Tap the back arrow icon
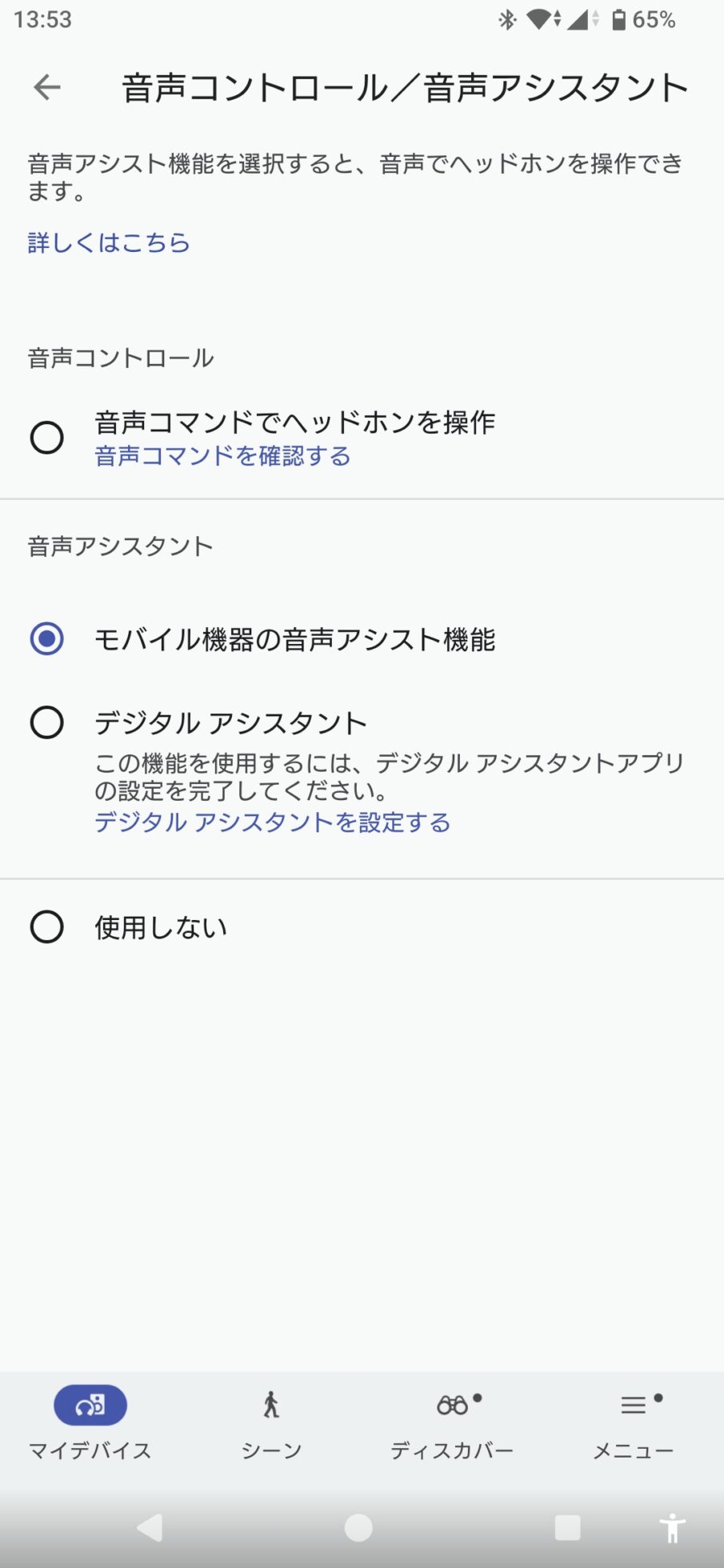Viewport: 724px width, 1568px height. [x=47, y=87]
